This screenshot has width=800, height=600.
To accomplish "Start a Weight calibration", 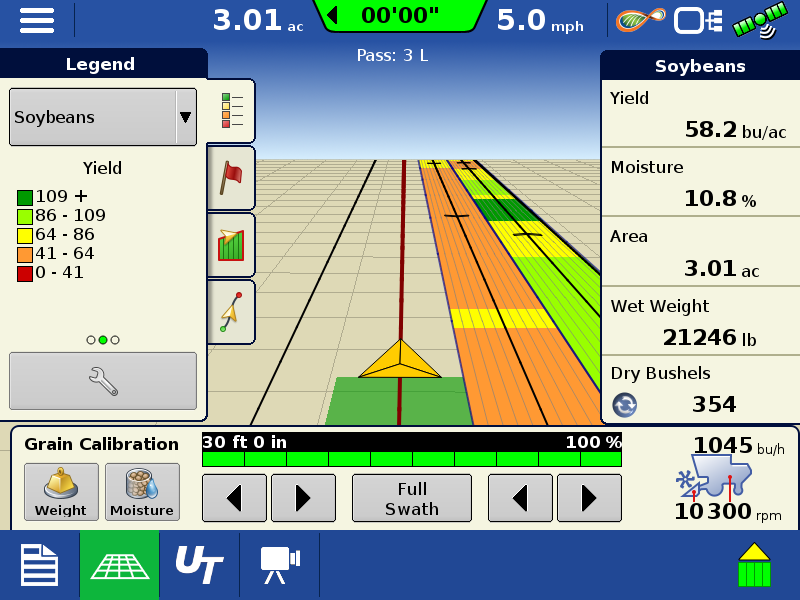I will click(x=60, y=491).
